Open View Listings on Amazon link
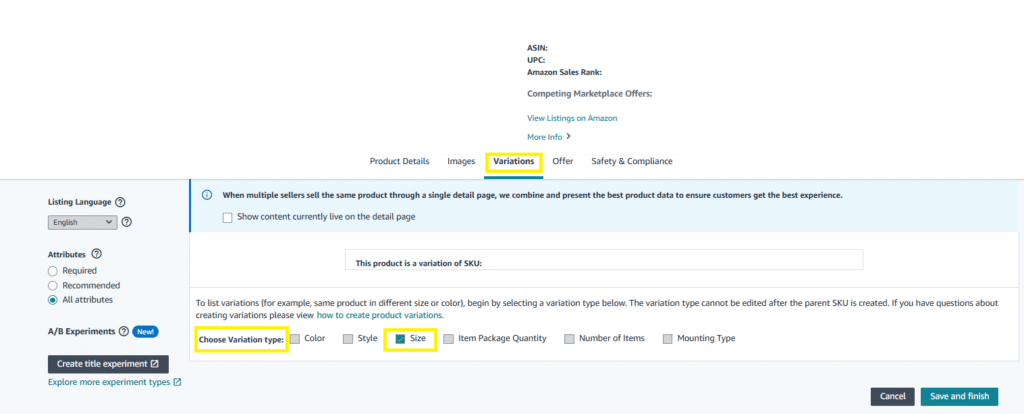Viewport: 1024px width, 414px height. click(571, 118)
